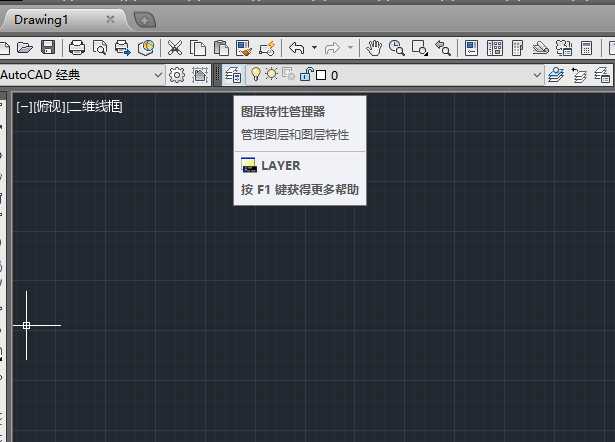615x442 pixels.
Task: Click the 3D Print icon
Action: [x=146, y=48]
